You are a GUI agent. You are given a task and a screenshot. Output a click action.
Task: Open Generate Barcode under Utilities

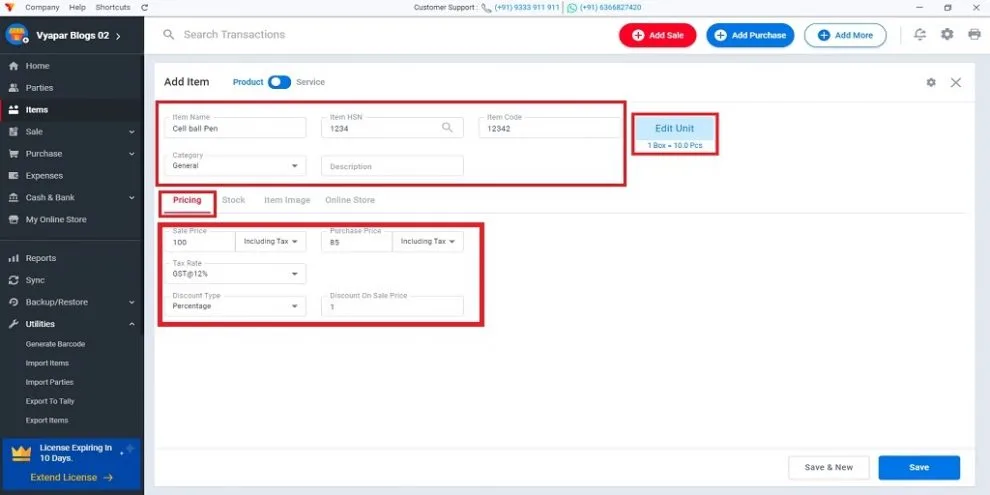tap(56, 344)
